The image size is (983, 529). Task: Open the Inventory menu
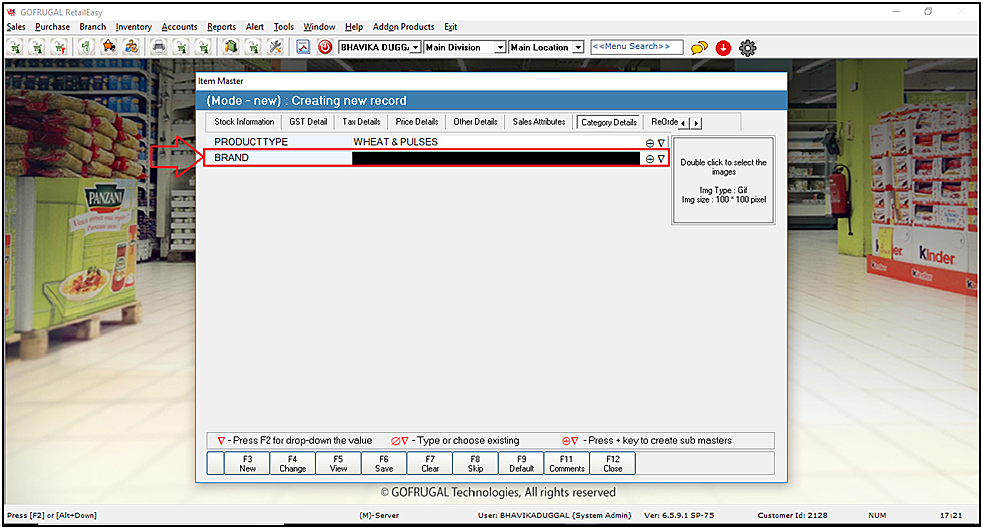tap(134, 27)
